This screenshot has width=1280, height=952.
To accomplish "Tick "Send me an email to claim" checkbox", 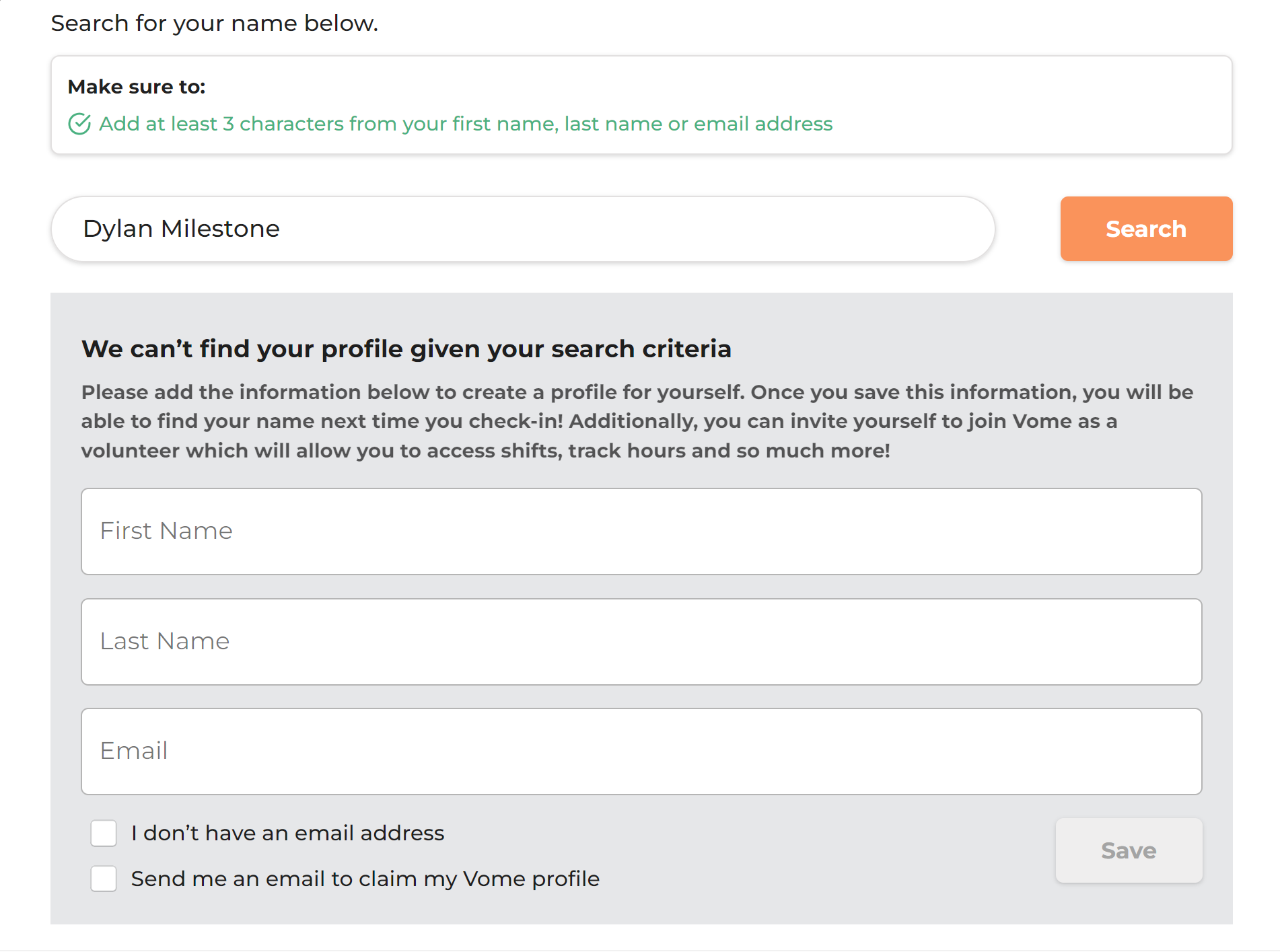I will coord(104,879).
